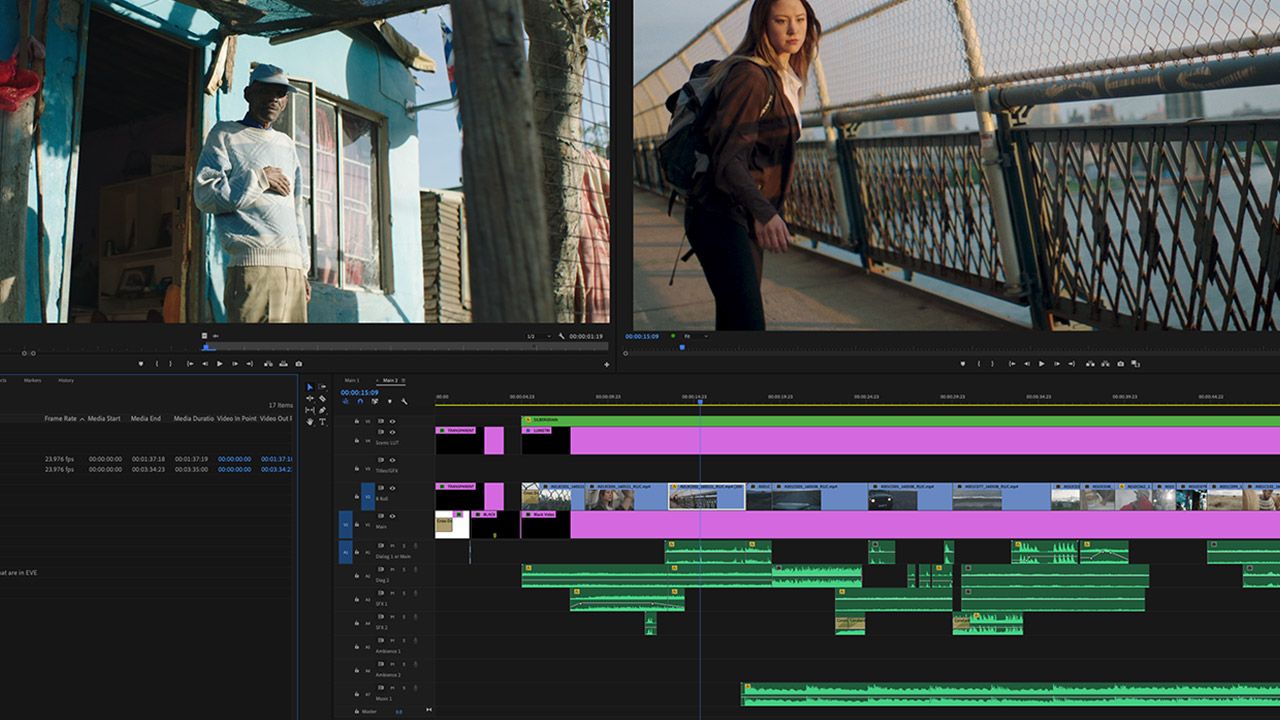Screen dimensions: 1280x720
Task: Open Comparison View in Program monitor
Action: (1135, 364)
